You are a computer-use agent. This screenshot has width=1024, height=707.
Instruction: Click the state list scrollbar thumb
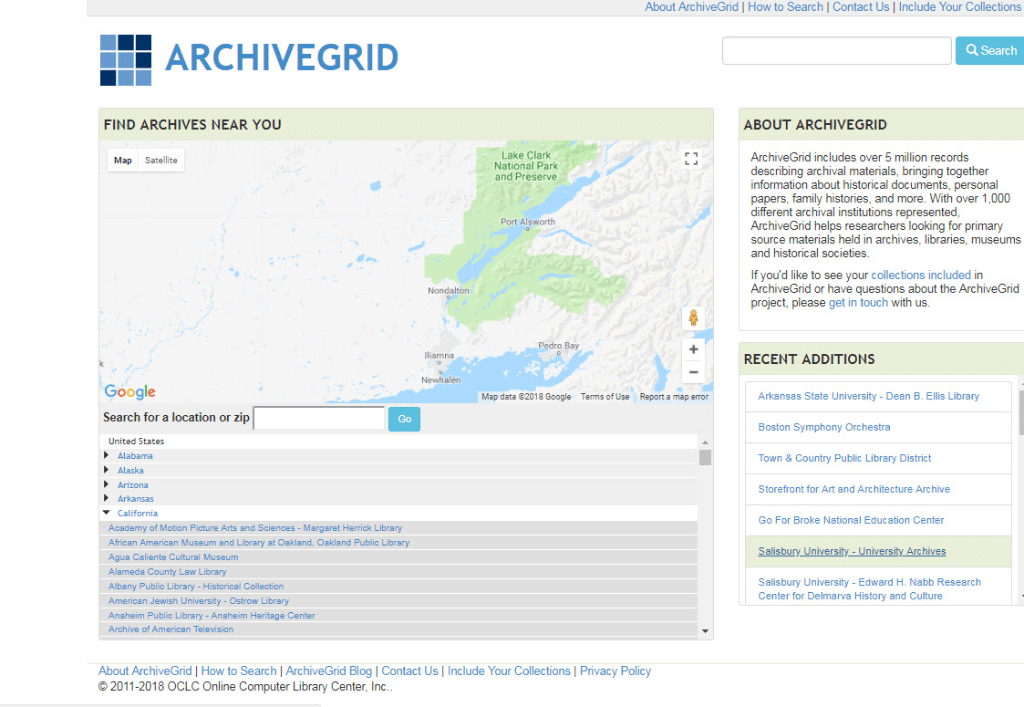705,457
